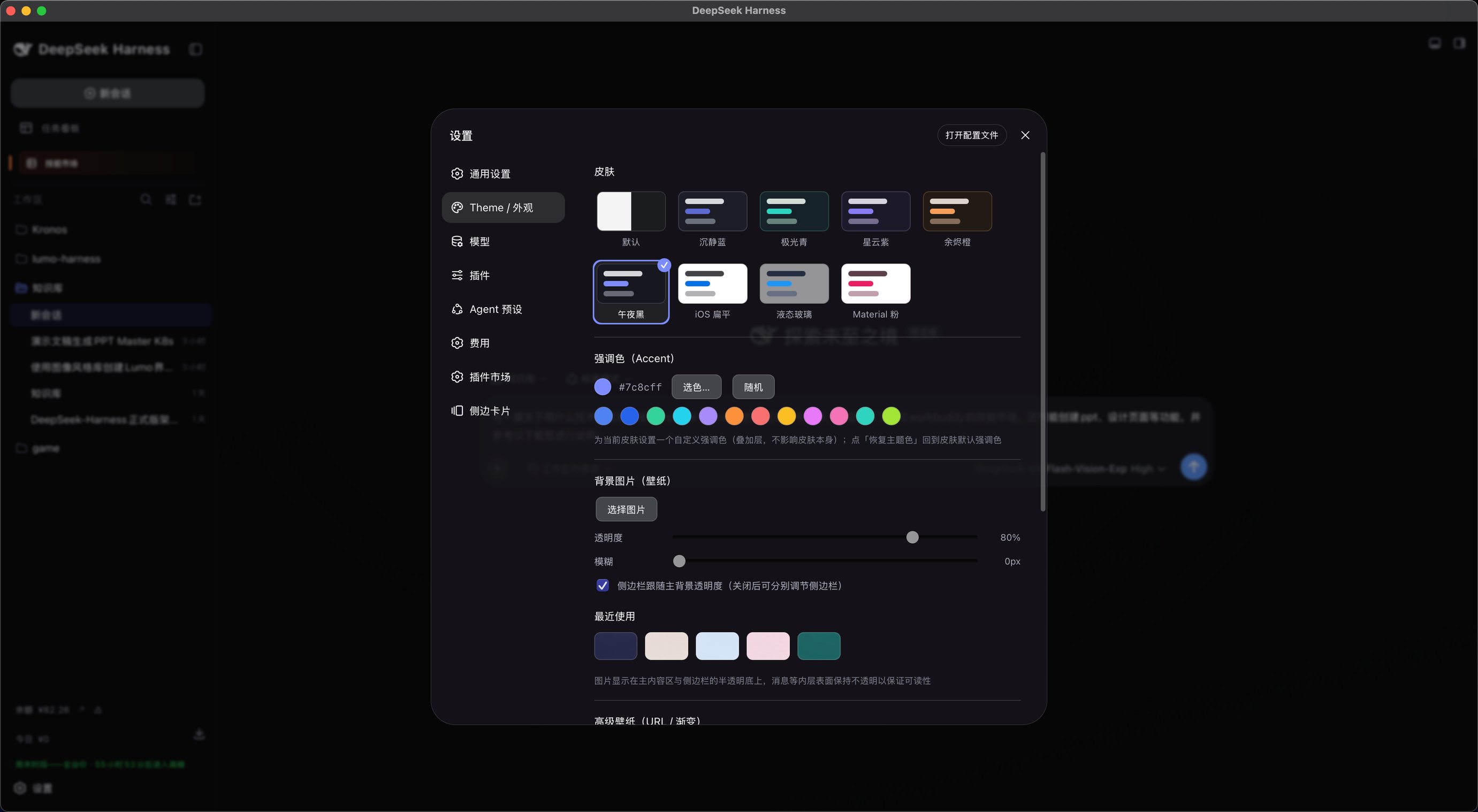Image resolution: width=1478 pixels, height=812 pixels.
Task: Click the current accent swatch beside #7c8cff
Action: pyautogui.click(x=603, y=387)
